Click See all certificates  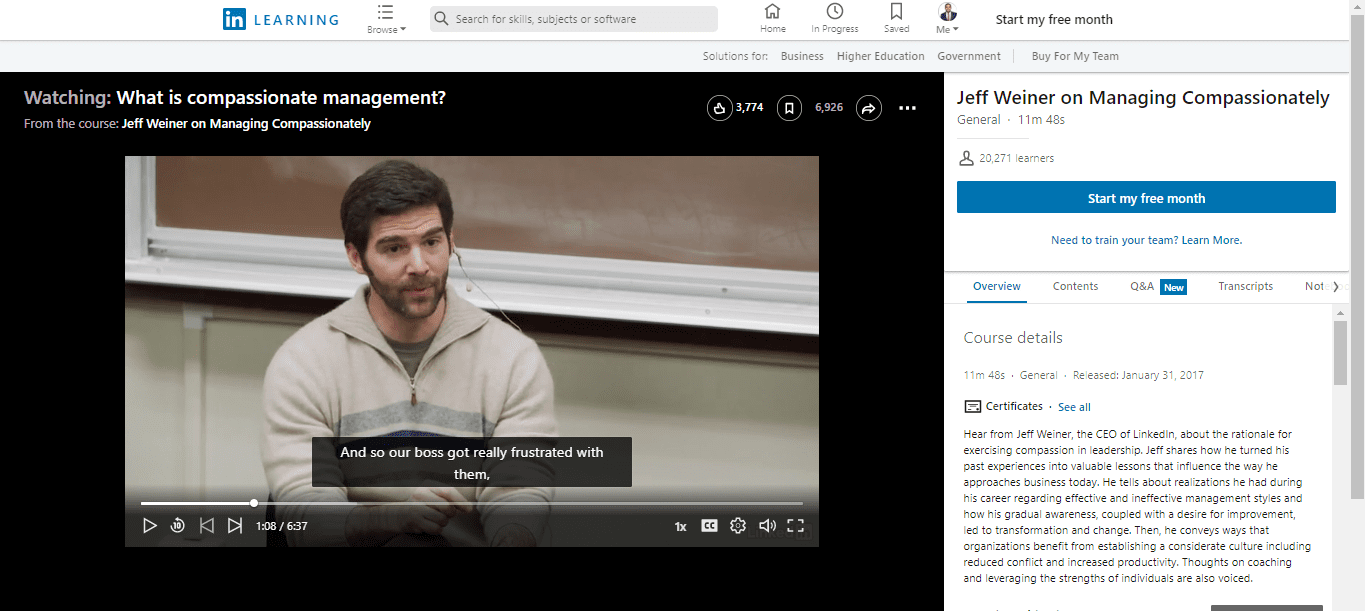pyautogui.click(x=1074, y=407)
